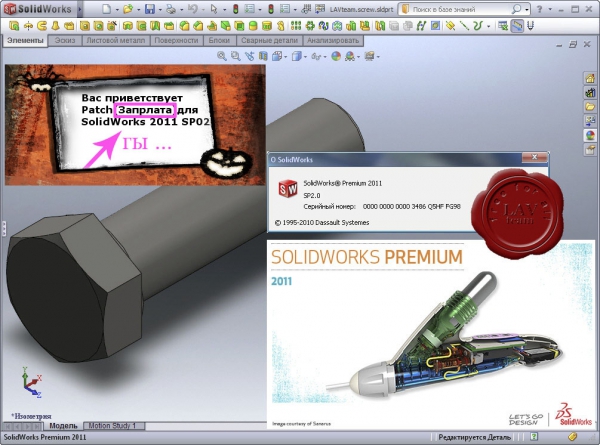Click the Help question mark button
Image resolution: width=600 pixels, height=445 pixels.
[540, 9]
